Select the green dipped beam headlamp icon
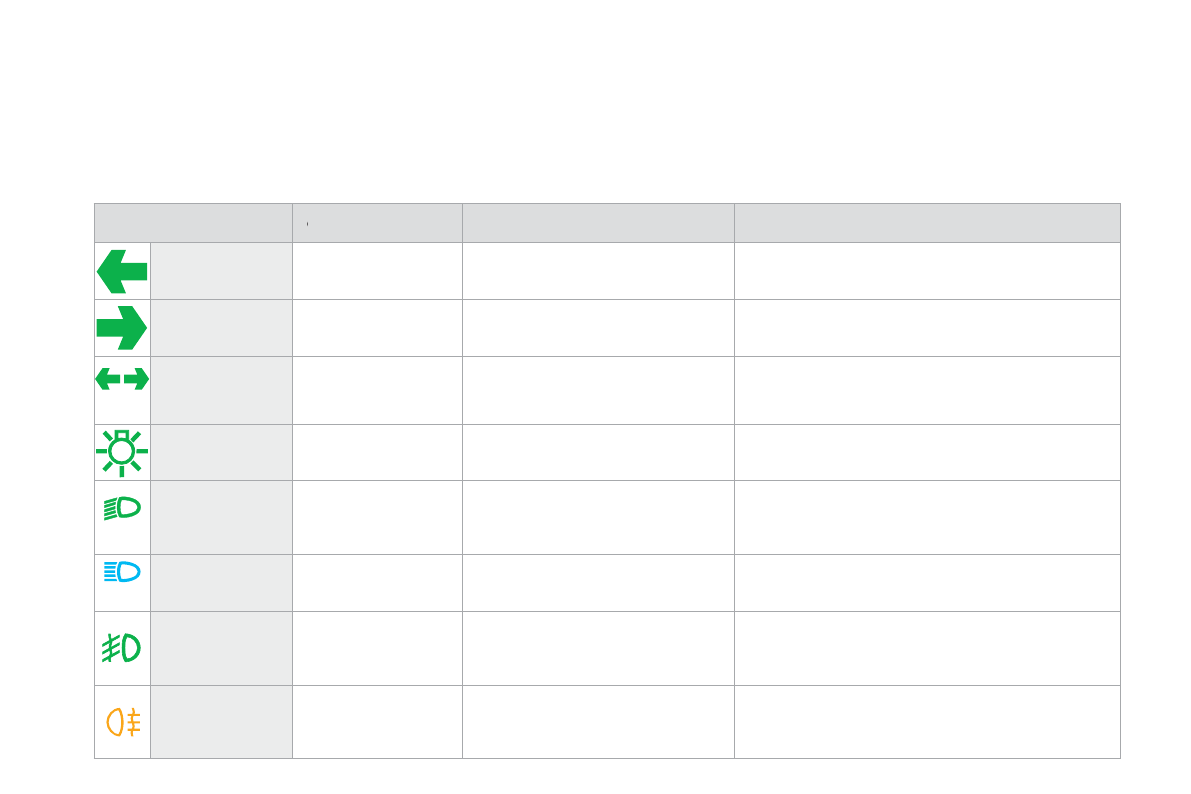 tap(122, 509)
